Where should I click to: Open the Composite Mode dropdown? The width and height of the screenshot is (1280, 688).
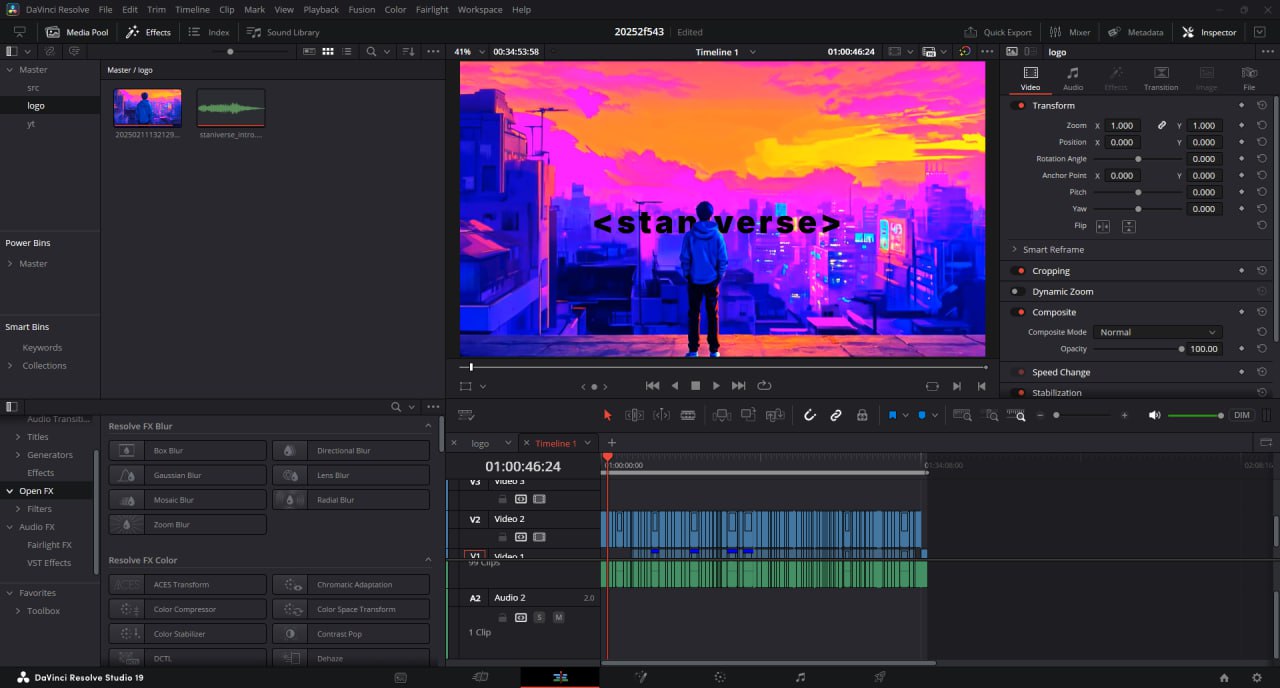click(1156, 332)
